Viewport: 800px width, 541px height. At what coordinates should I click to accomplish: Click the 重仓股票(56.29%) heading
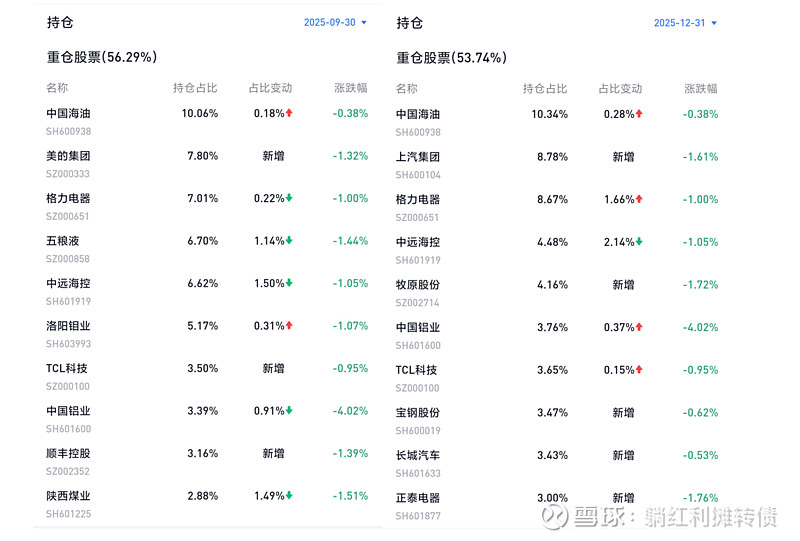[102, 57]
